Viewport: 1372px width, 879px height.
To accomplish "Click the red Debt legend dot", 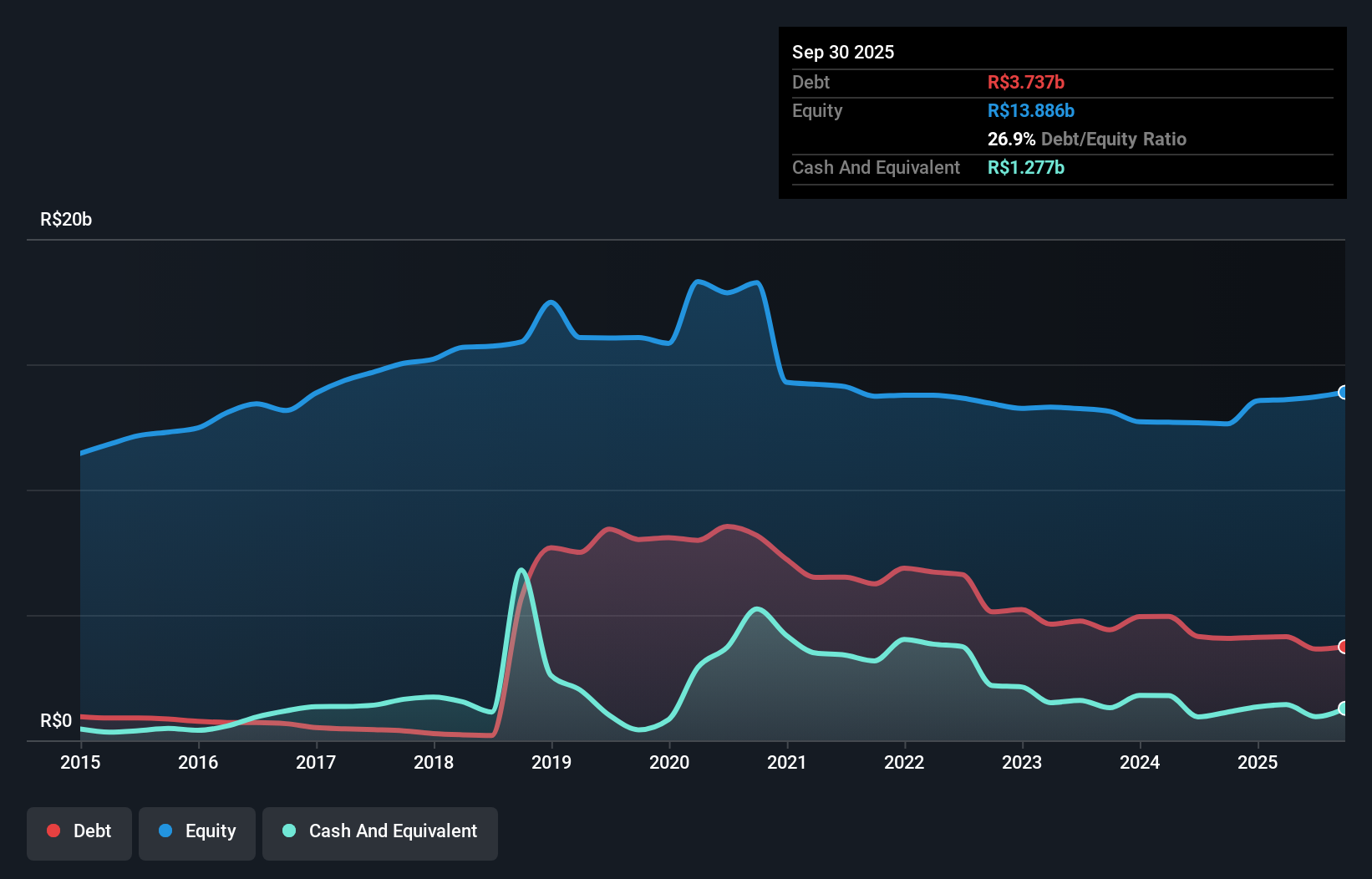I will tap(52, 831).
